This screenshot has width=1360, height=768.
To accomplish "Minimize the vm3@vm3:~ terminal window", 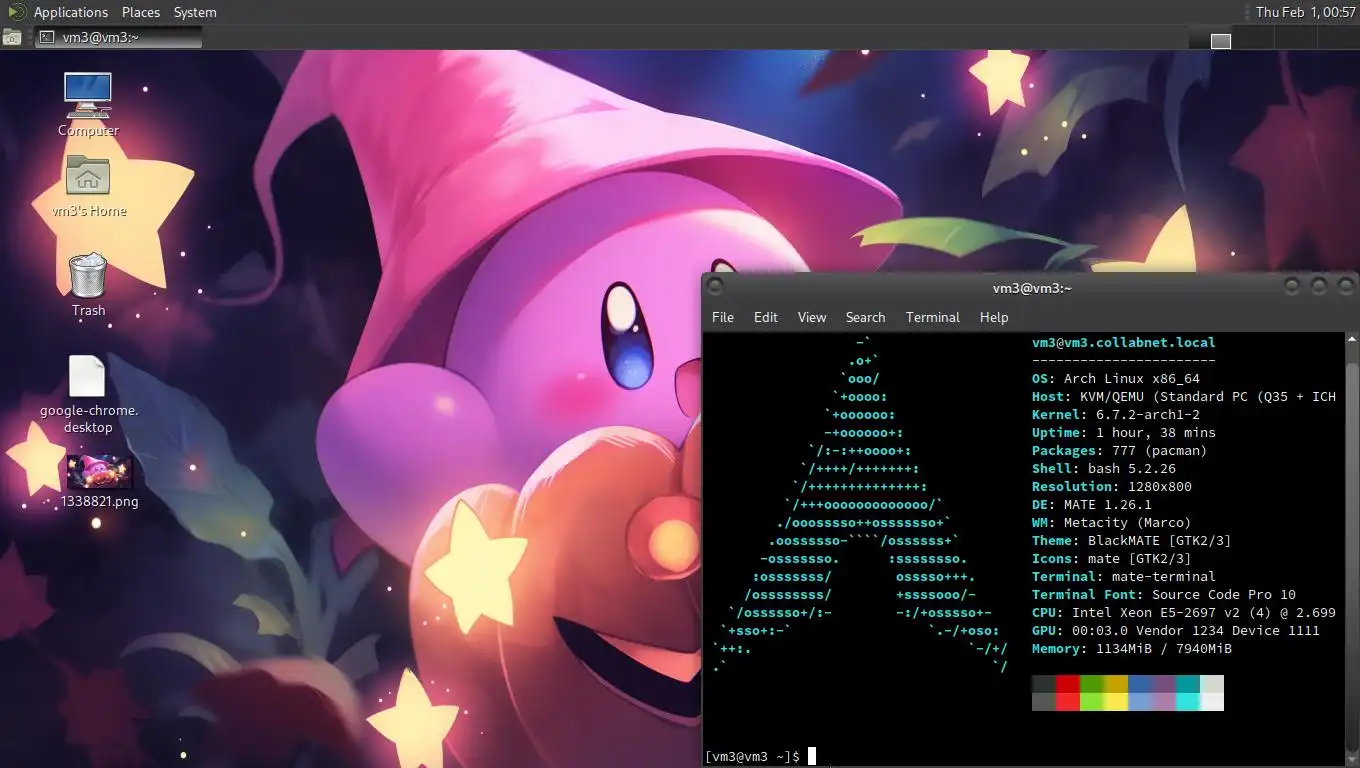I will point(1292,287).
